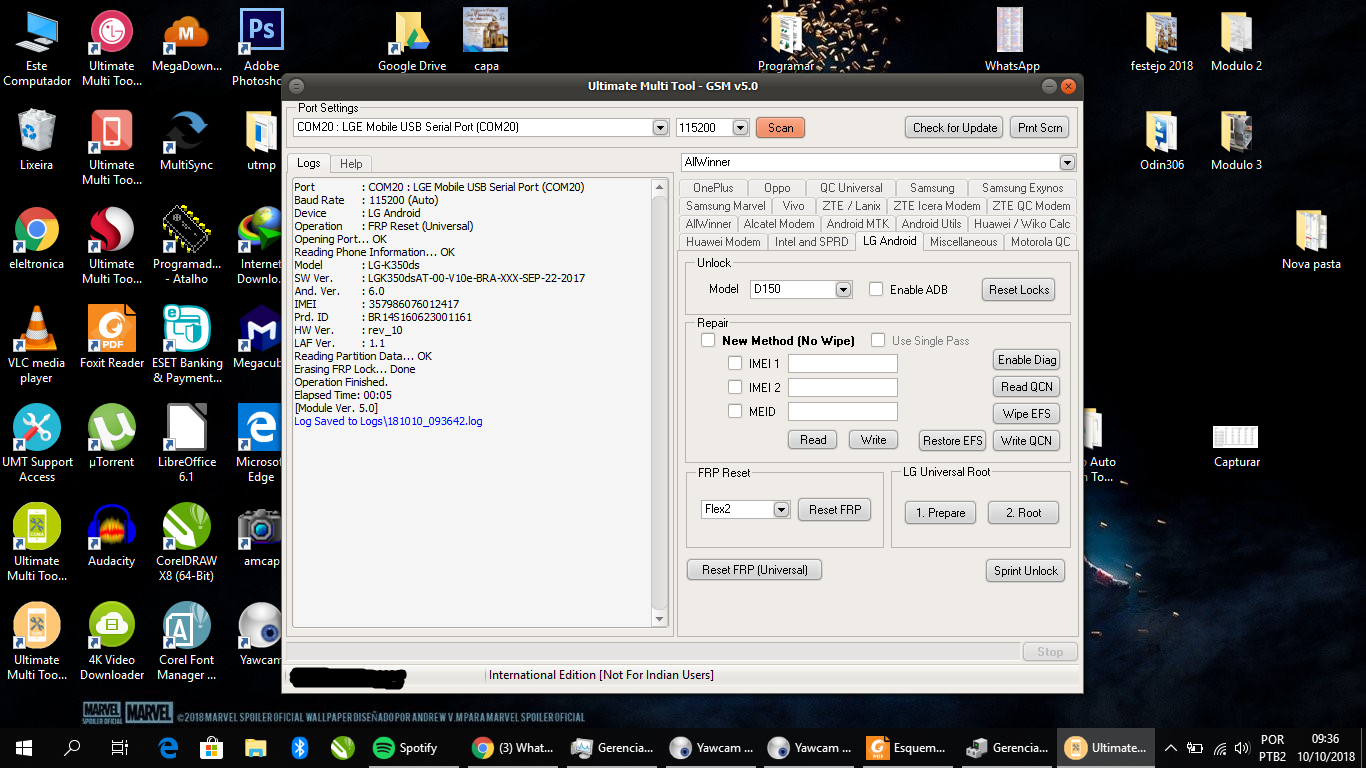
Task: Select the QC Universal tab
Action: pos(851,188)
